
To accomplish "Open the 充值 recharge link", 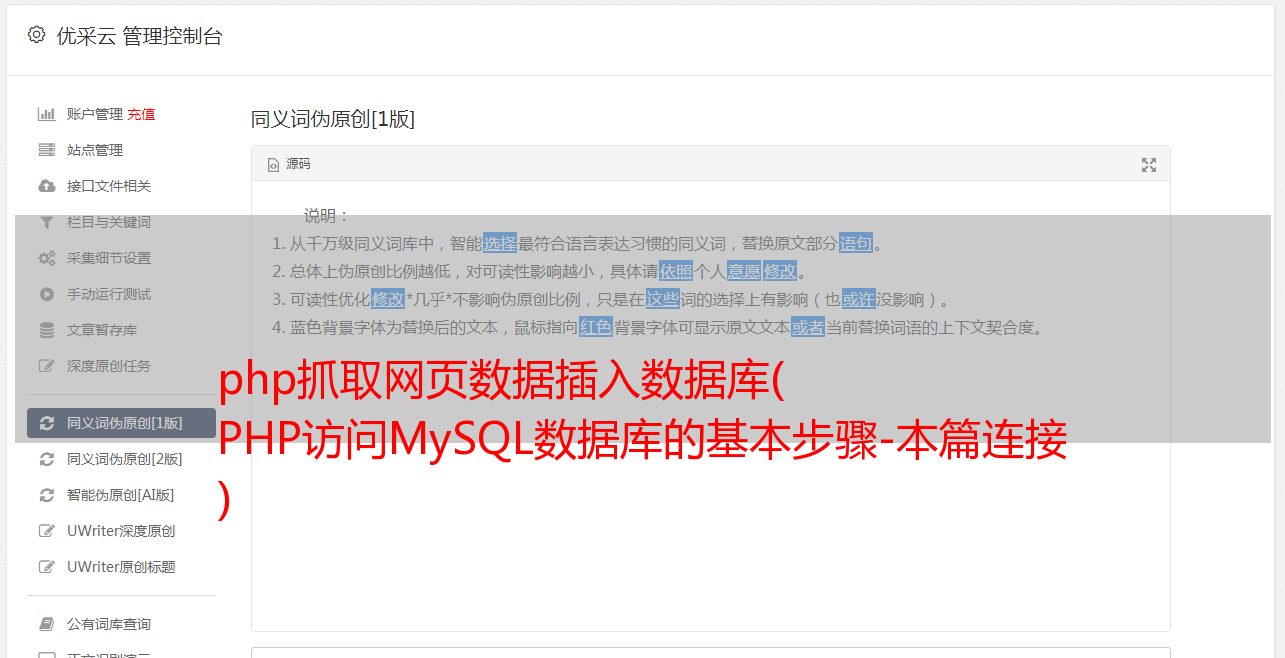I will [x=141, y=114].
